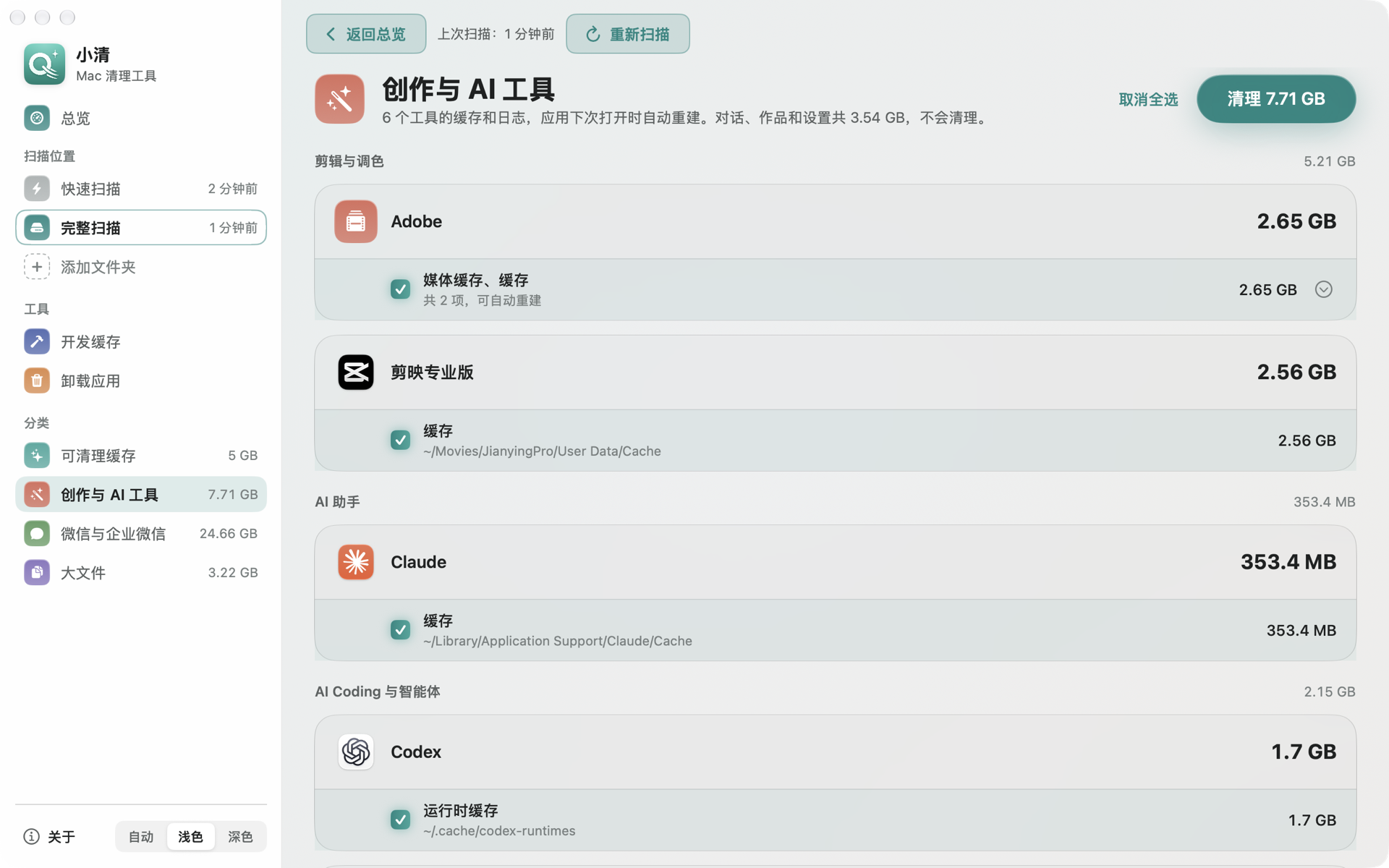This screenshot has width=1389, height=868.
Task: Click 清理 7.71 GB button
Action: pos(1276,99)
